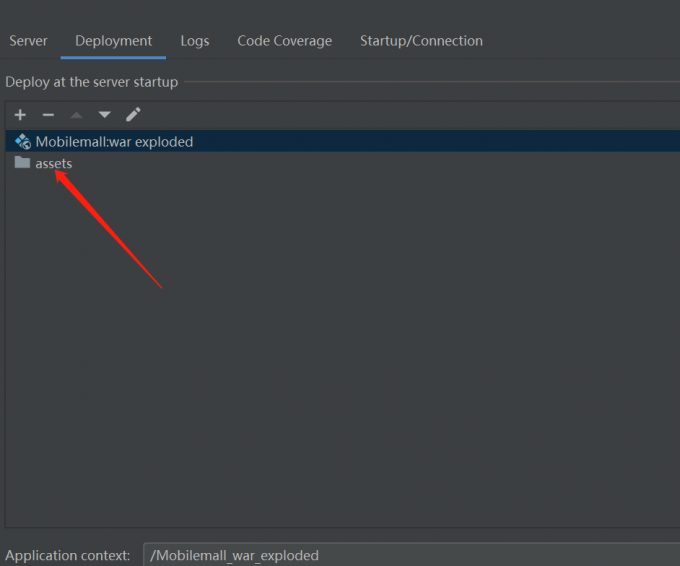The width and height of the screenshot is (680, 566).
Task: Click the assets folder icon
Action: pos(22,163)
